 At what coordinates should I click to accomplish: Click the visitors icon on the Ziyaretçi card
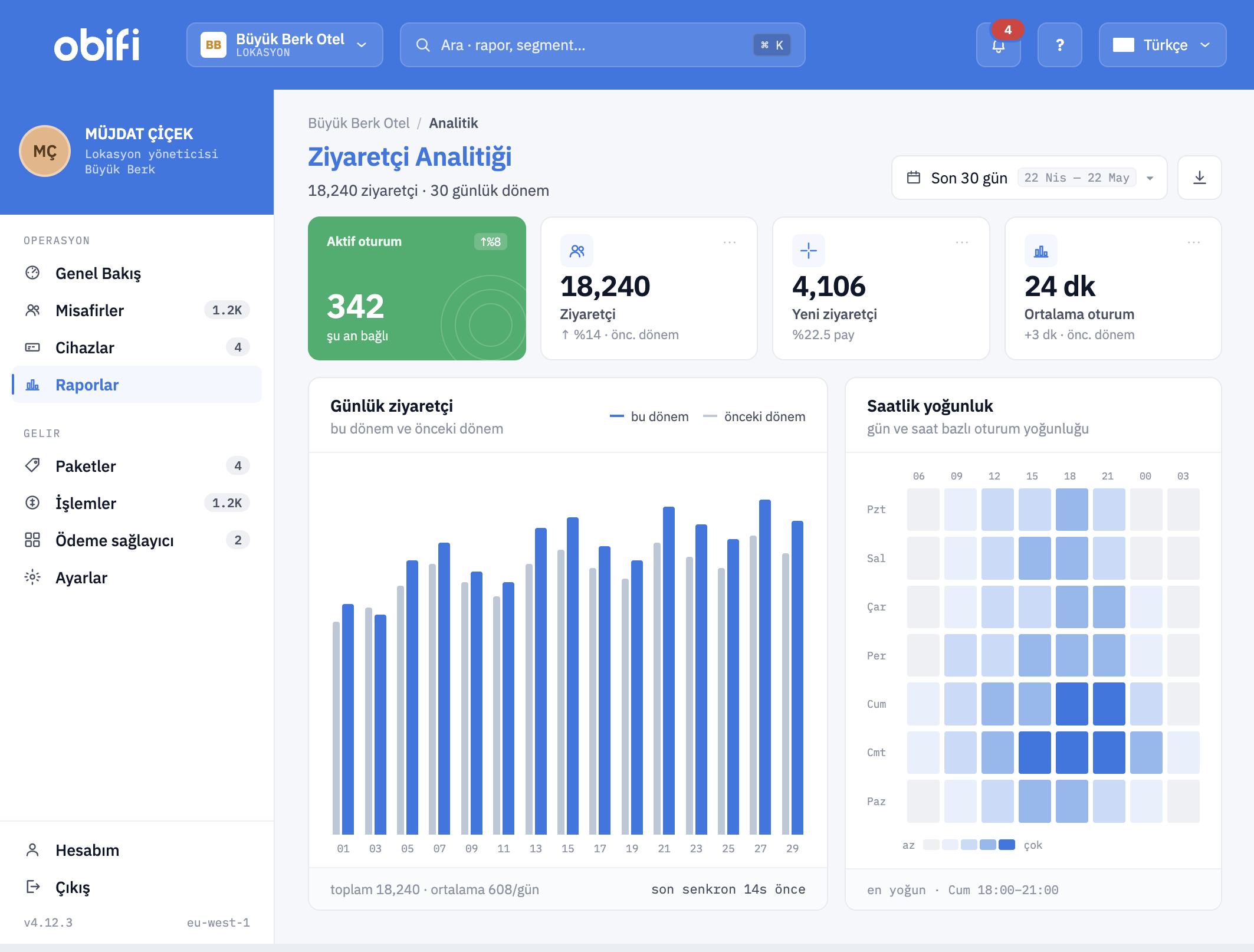[577, 251]
